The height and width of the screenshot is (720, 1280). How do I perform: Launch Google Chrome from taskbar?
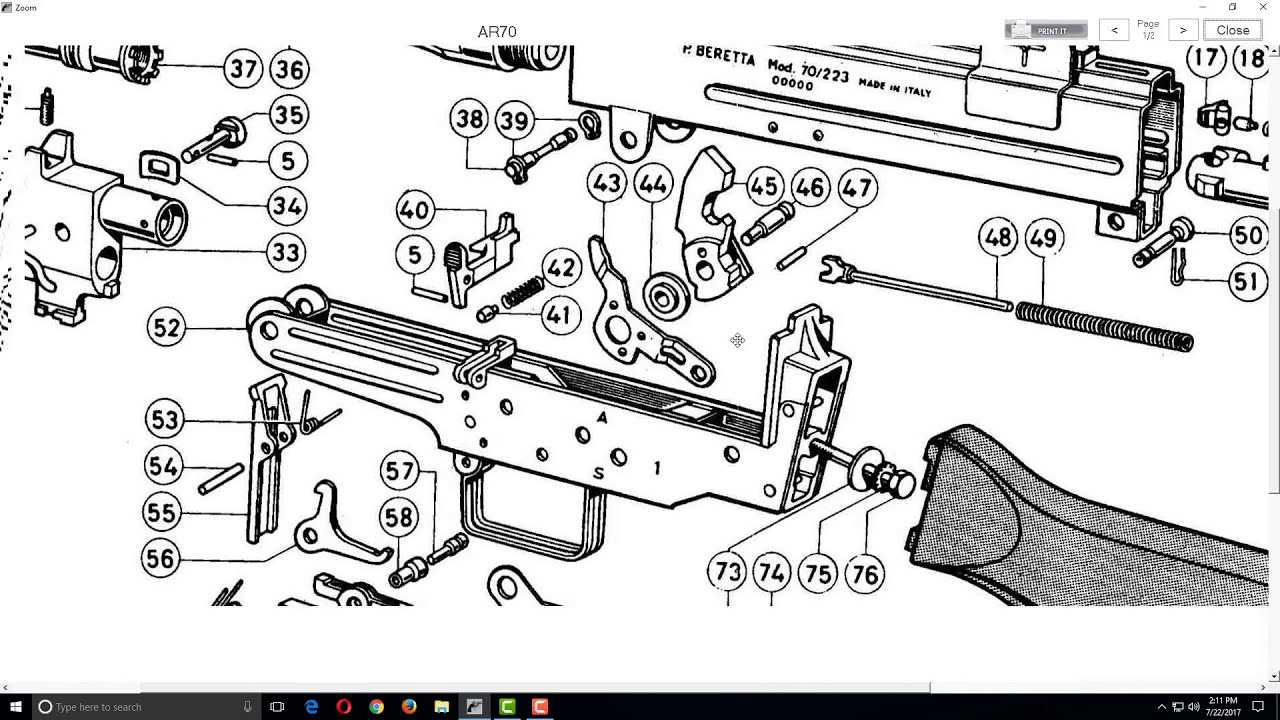click(x=376, y=707)
